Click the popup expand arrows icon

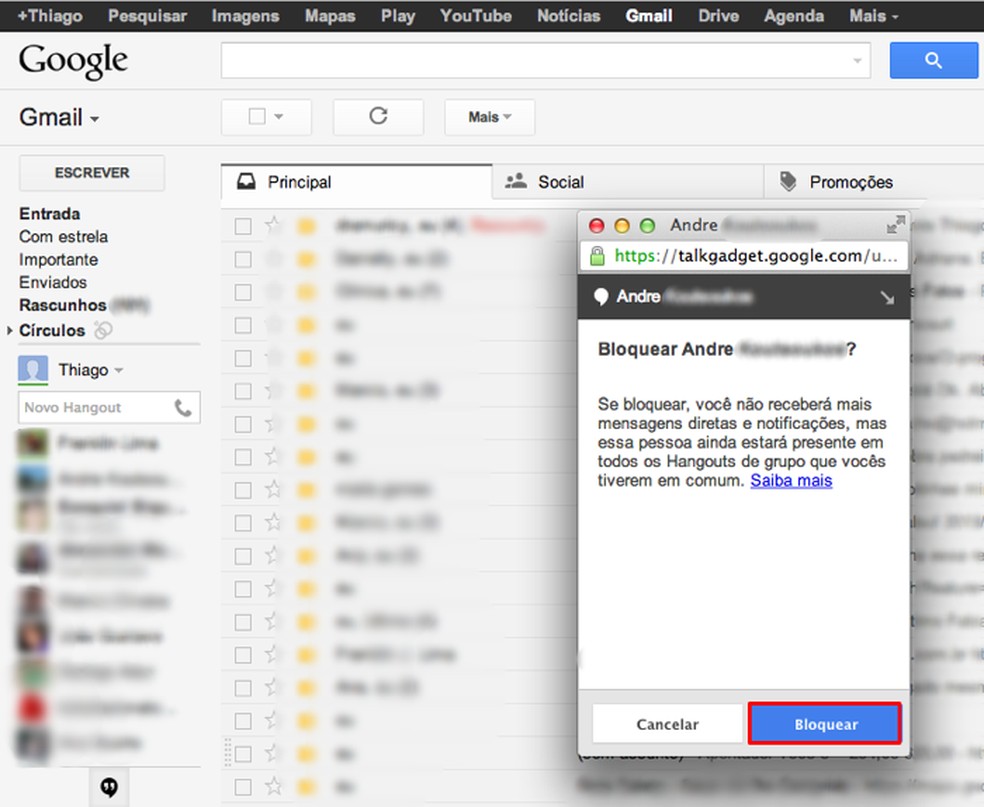pyautogui.click(x=896, y=225)
